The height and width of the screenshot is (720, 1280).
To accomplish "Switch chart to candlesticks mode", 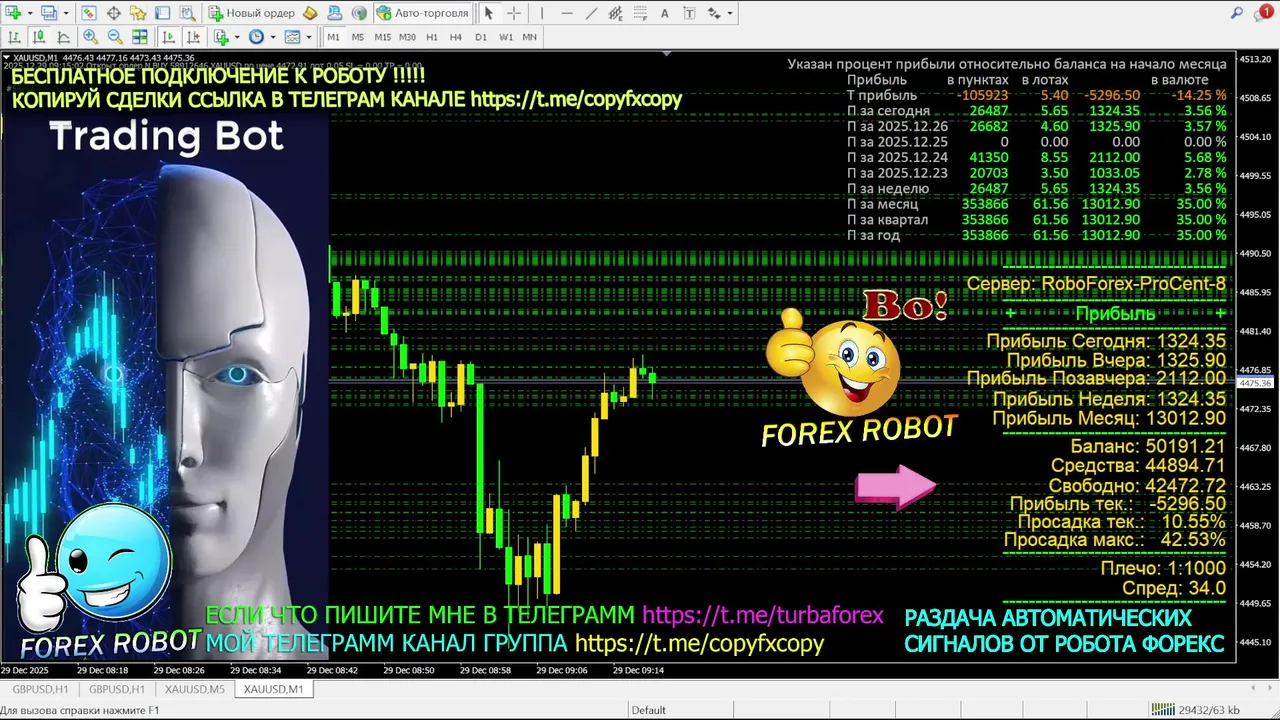I will click(x=39, y=37).
